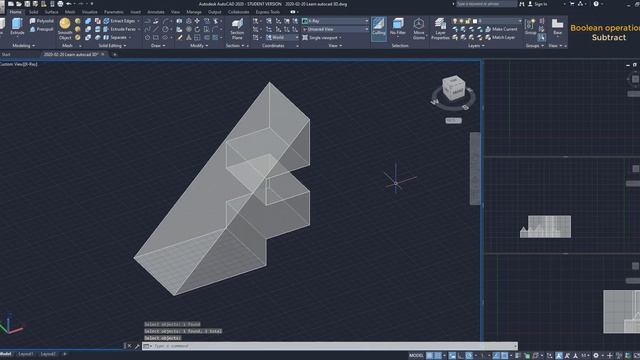Viewport: 640px width, 360px height.
Task: Click the Smooth Object mesh tool
Action: (64, 29)
